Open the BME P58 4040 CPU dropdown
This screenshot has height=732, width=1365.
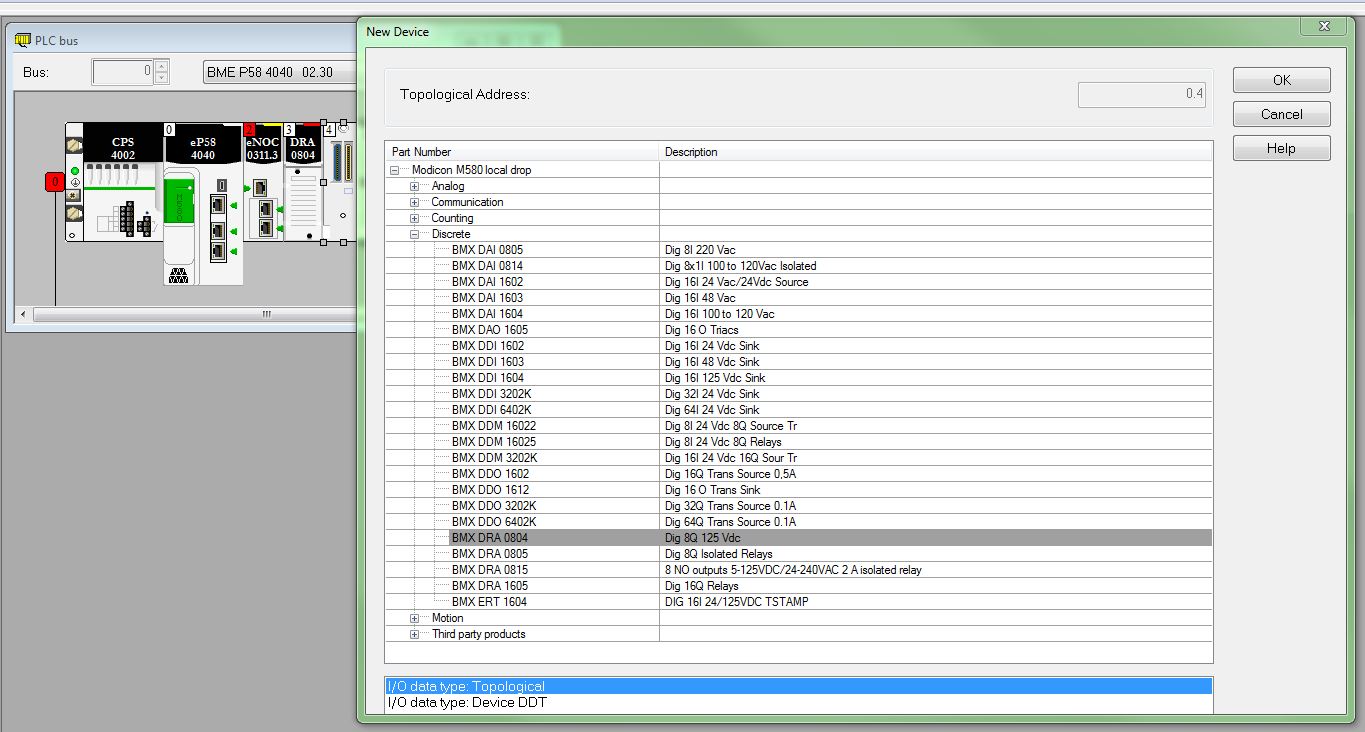pyautogui.click(x=279, y=72)
